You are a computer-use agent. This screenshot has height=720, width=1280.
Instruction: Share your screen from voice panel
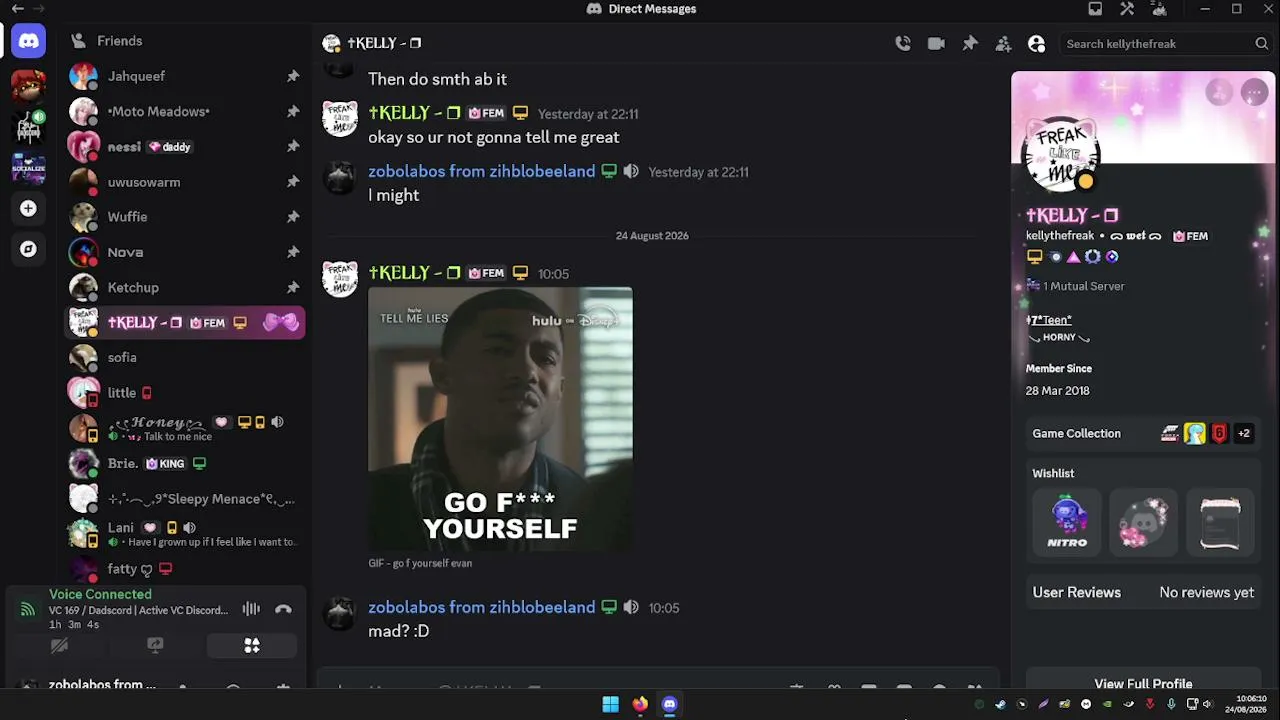click(x=155, y=645)
